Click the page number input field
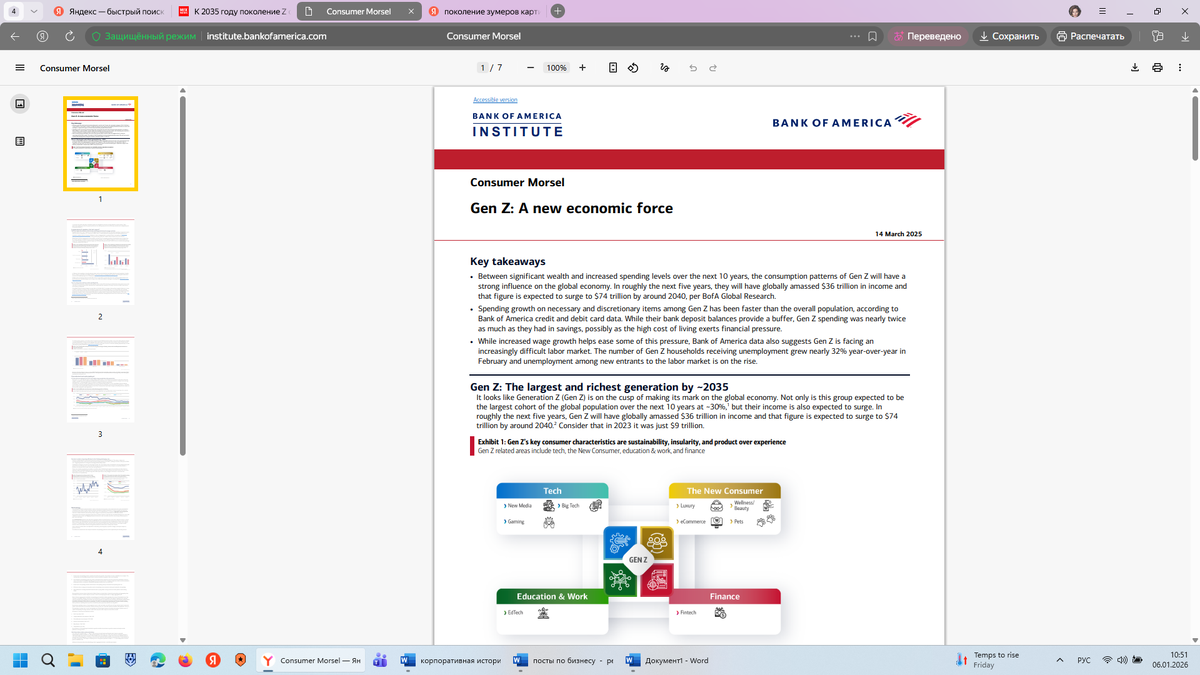This screenshot has height=675, width=1200. [x=484, y=68]
